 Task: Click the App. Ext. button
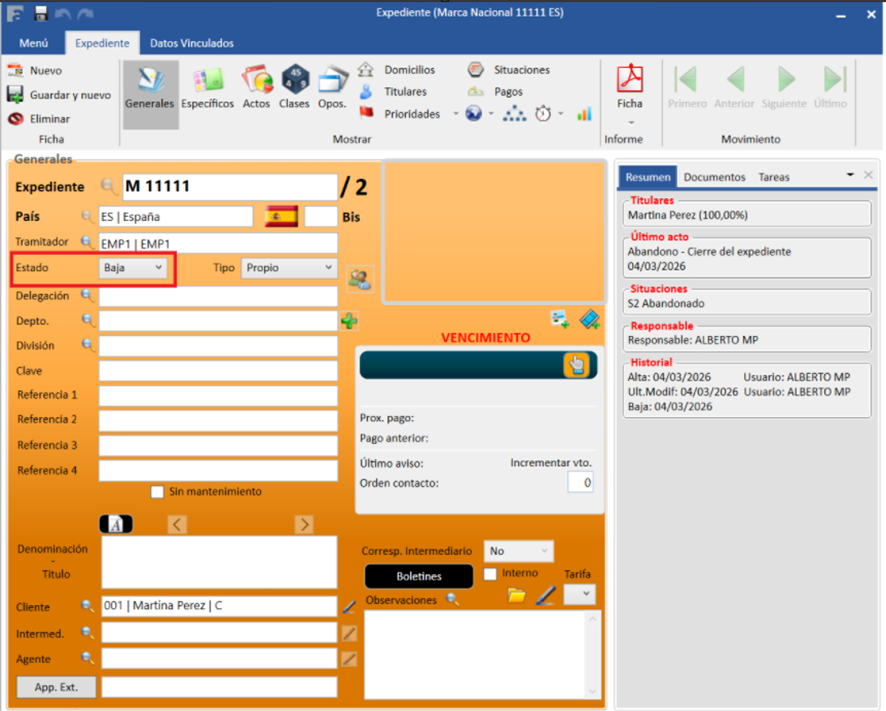(x=56, y=687)
